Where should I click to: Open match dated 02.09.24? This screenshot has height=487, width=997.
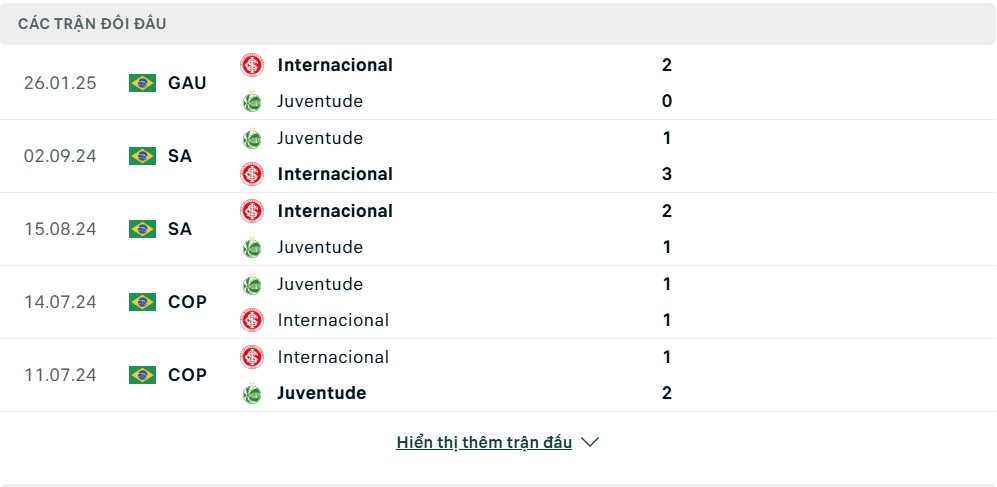tap(60, 156)
